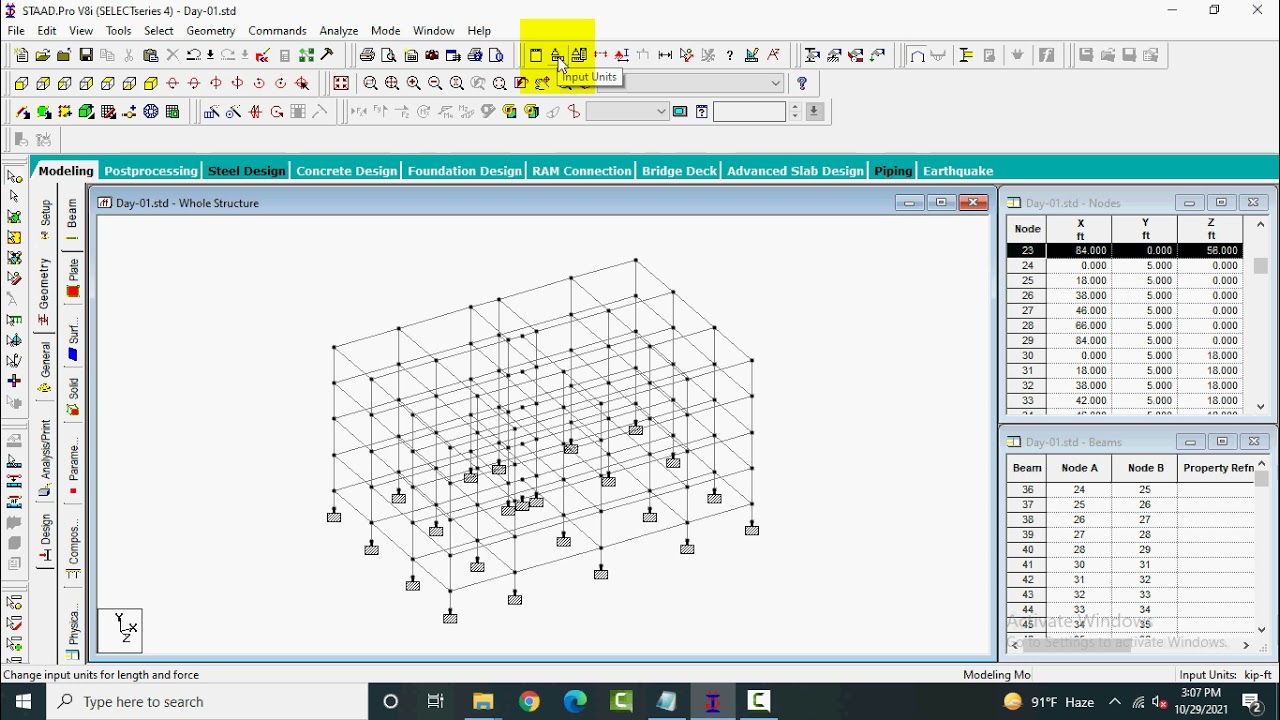Viewport: 1280px width, 720px height.
Task: Click the Property Refn column header
Action: [1217, 468]
